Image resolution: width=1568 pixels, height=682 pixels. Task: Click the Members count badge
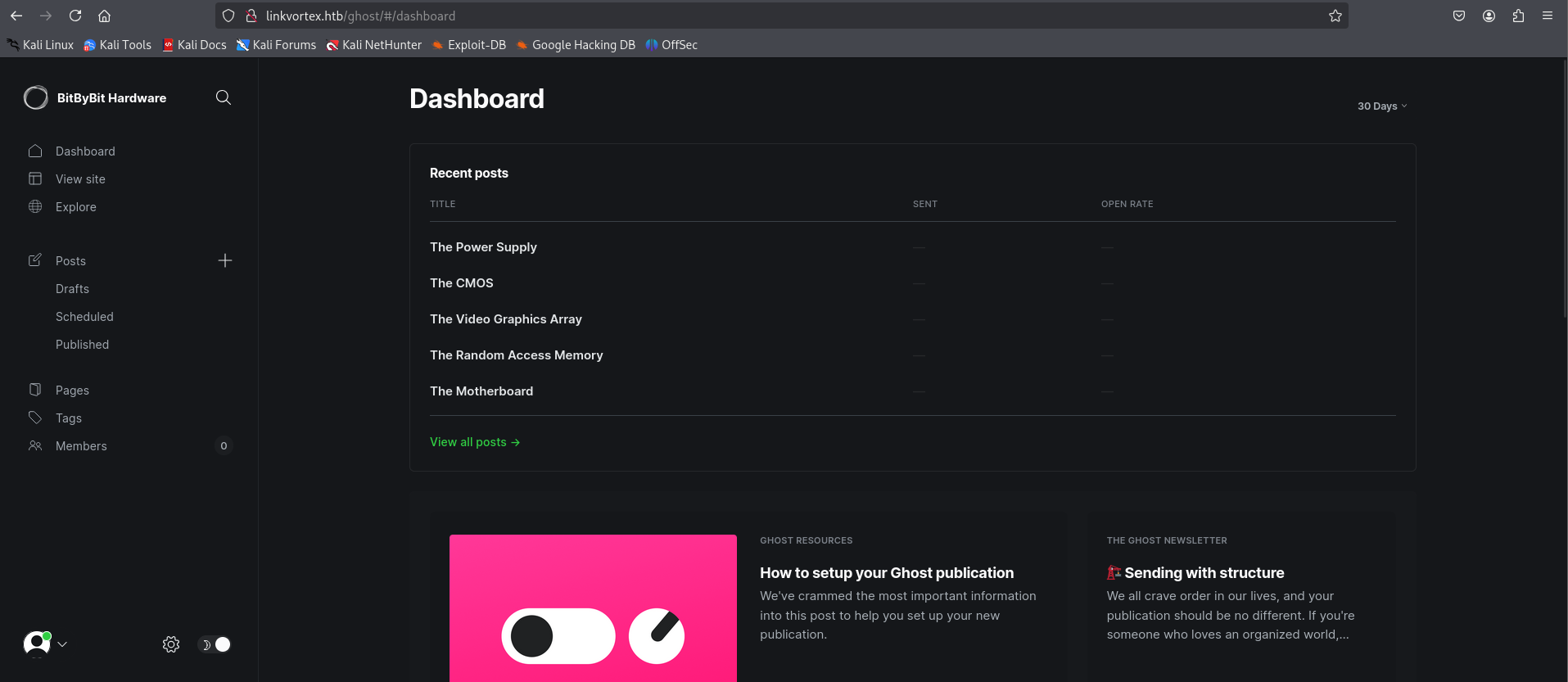click(224, 445)
